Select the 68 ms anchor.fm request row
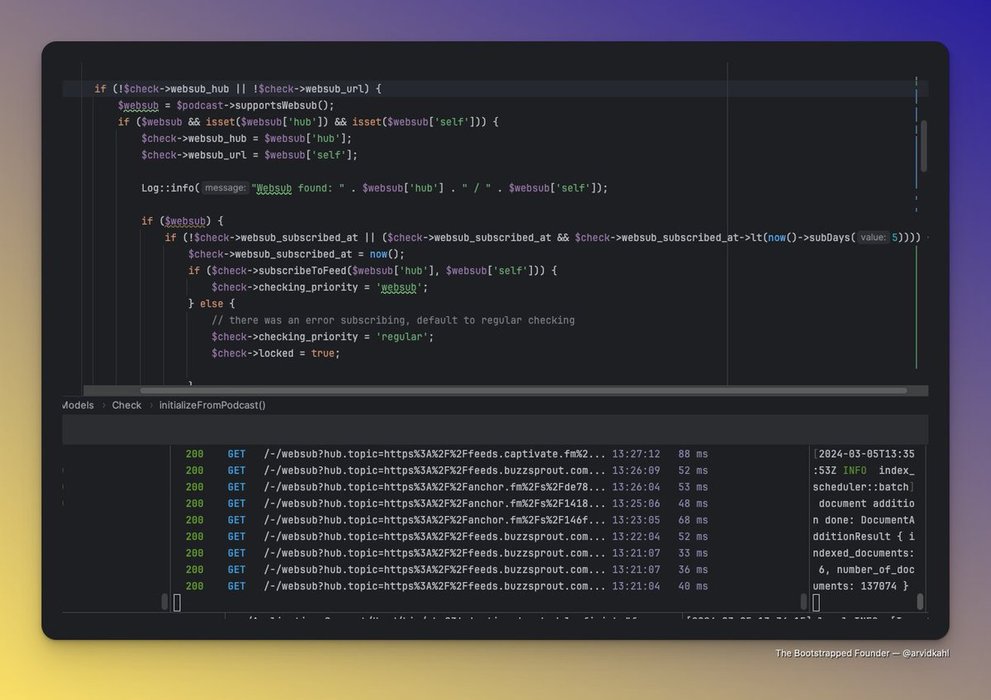 435,520
